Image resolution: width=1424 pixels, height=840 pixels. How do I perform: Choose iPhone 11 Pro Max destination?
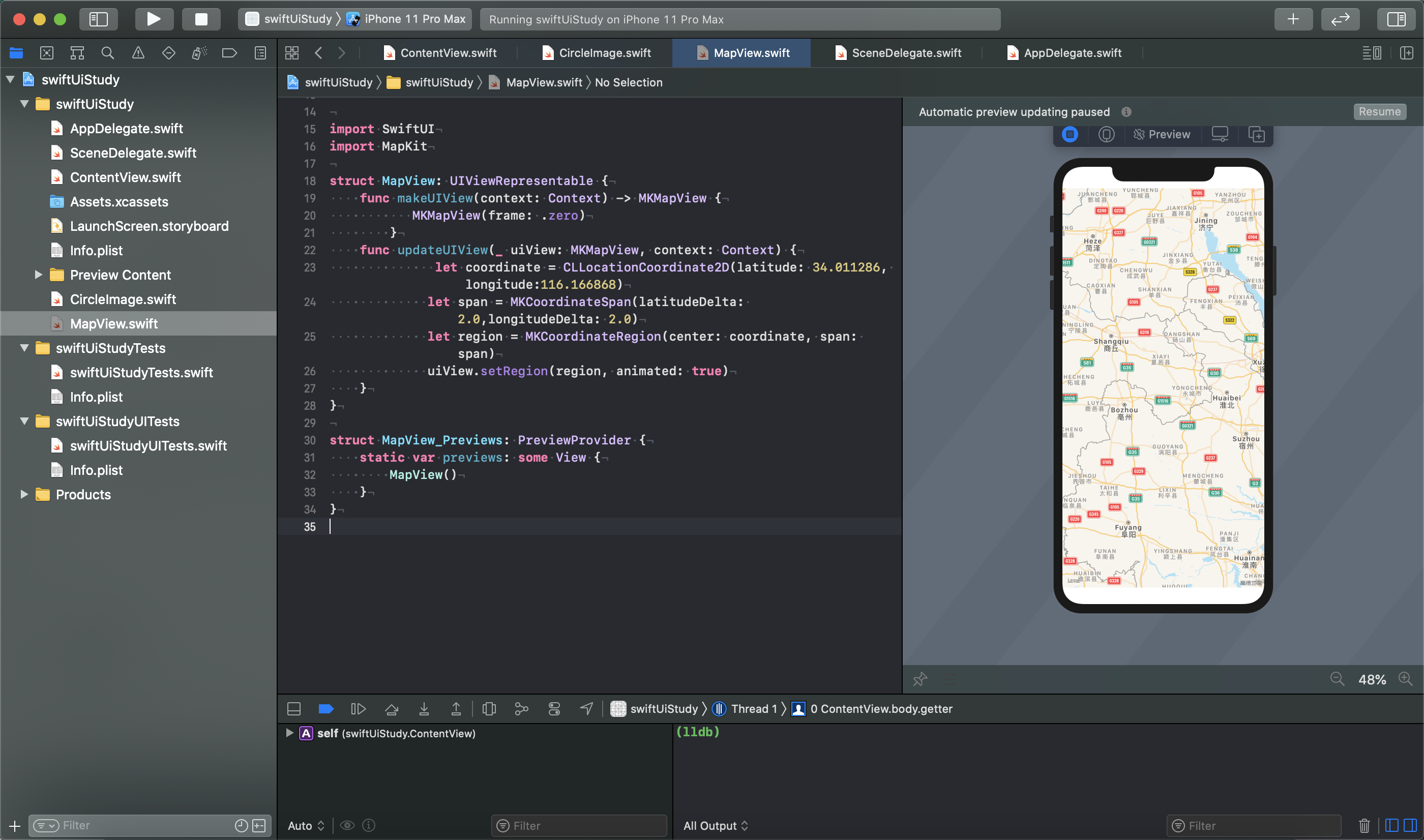coord(406,19)
